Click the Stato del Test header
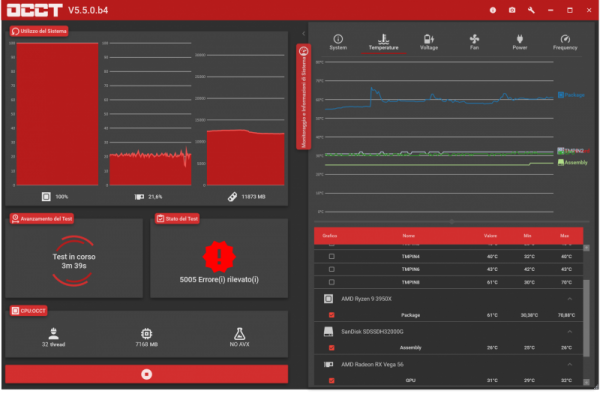This screenshot has height=394, width=600. click(x=177, y=218)
